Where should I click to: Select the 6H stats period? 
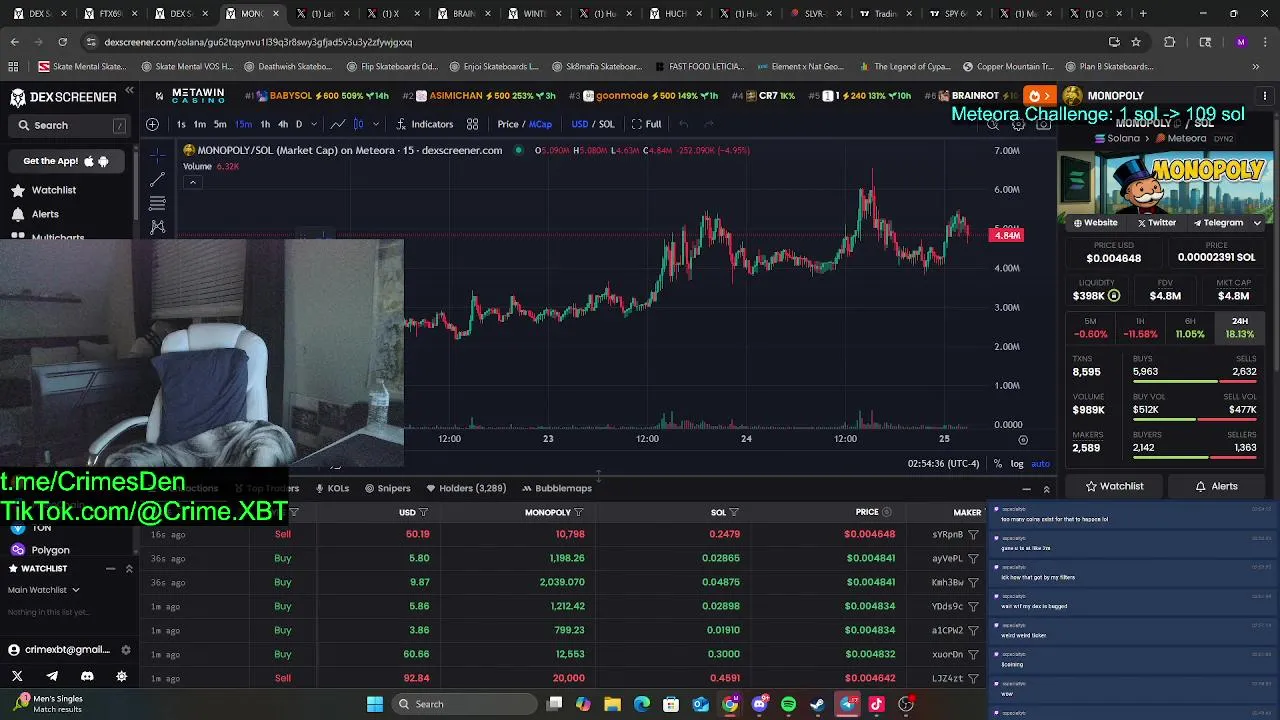(x=1190, y=328)
